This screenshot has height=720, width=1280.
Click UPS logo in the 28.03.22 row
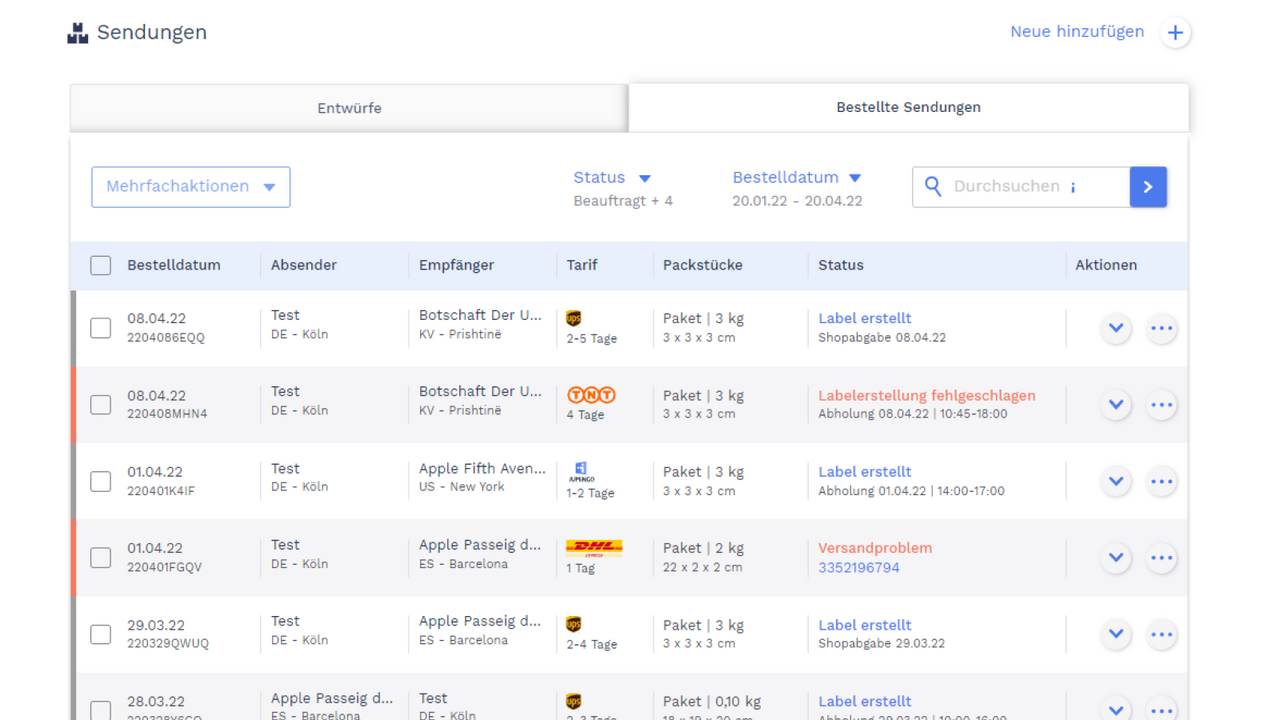574,701
